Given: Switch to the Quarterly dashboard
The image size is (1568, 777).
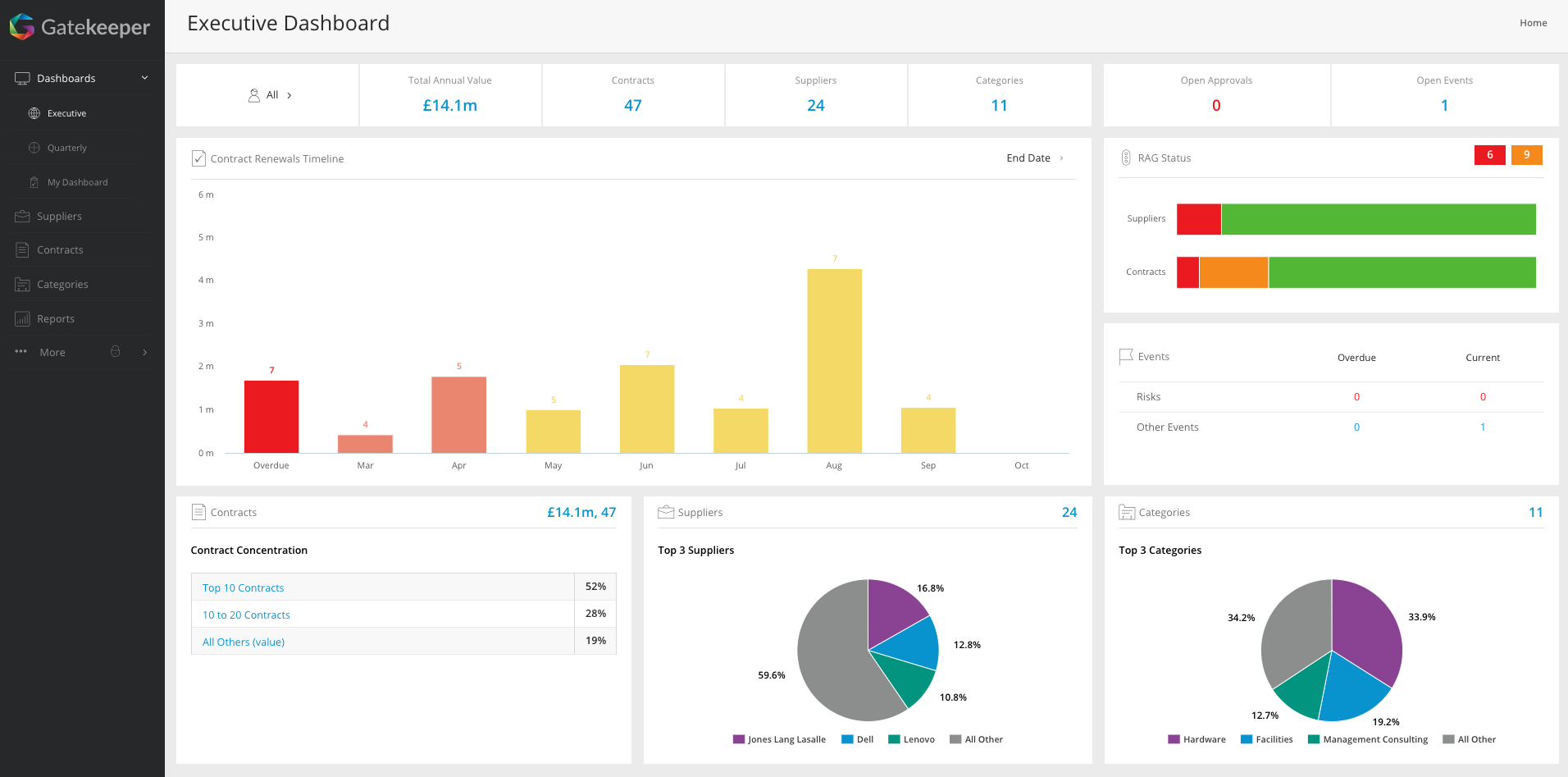Looking at the screenshot, I should 68,148.
